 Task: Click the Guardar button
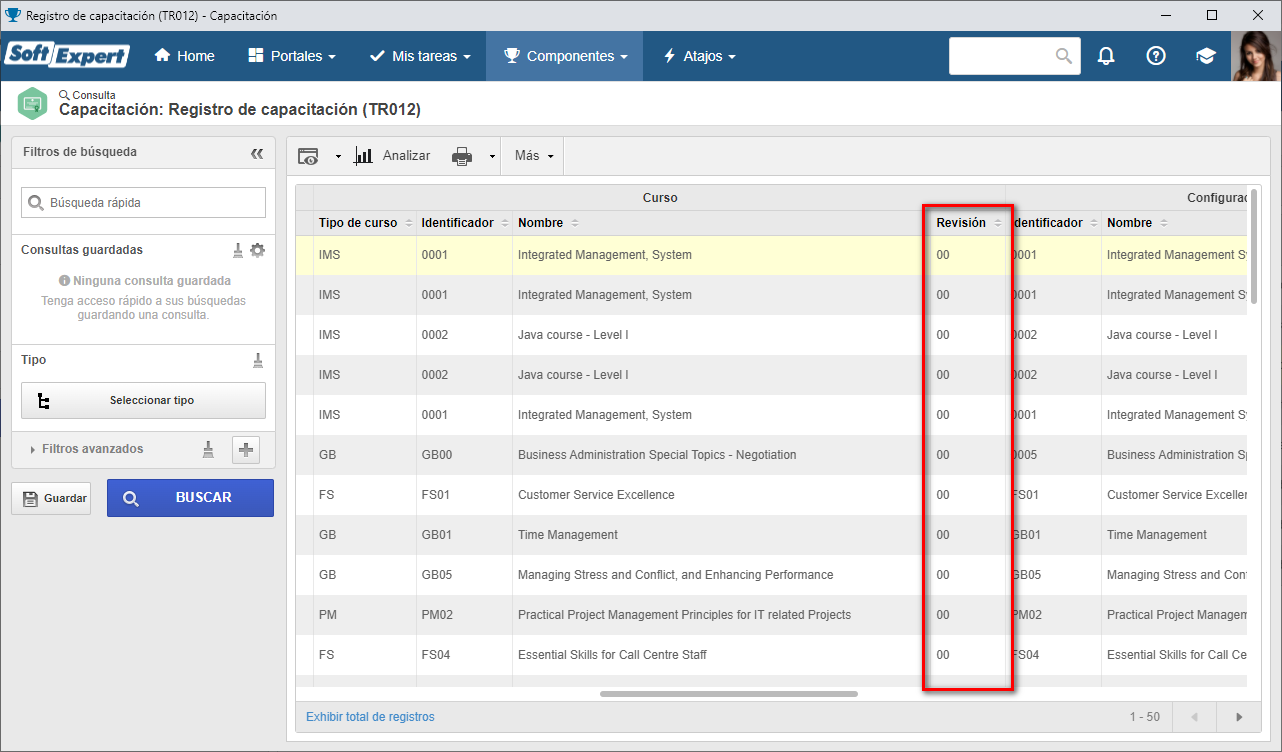[x=50, y=498]
